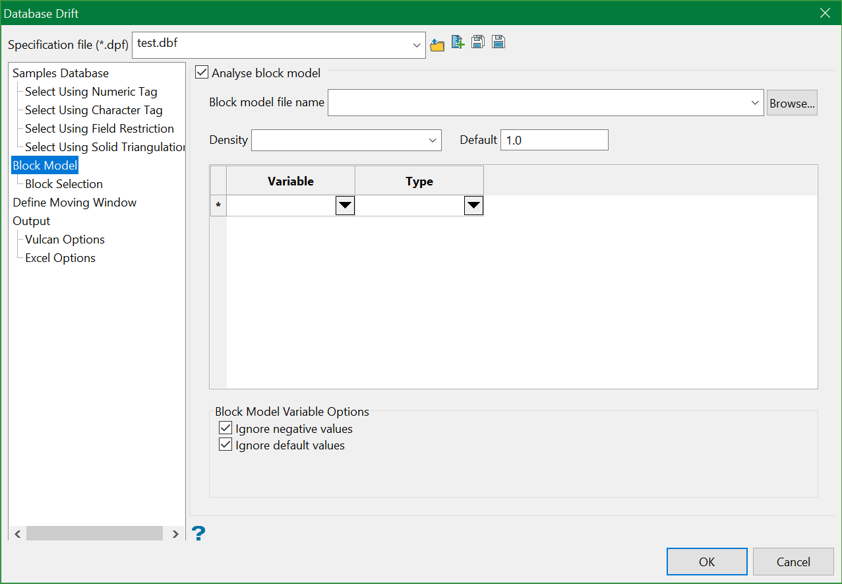
Task: Click the Browse... button
Action: 792,103
